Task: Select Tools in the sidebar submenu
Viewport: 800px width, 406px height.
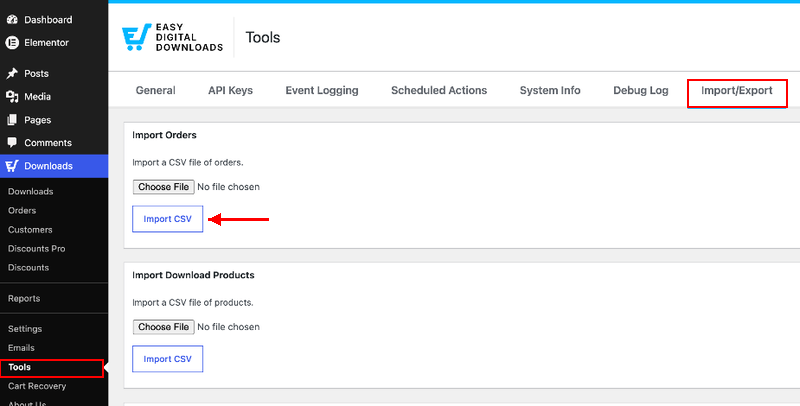Action: pyautogui.click(x=19, y=367)
